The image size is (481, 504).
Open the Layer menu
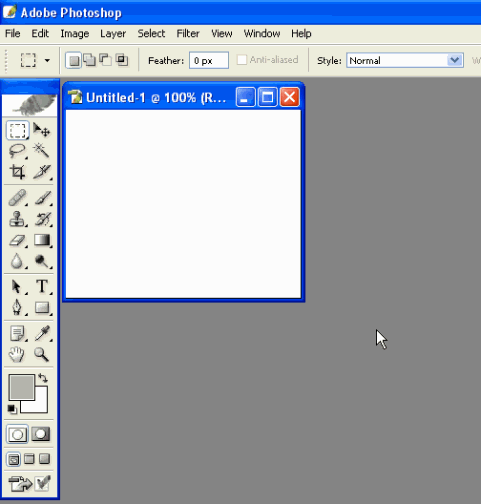(x=113, y=34)
